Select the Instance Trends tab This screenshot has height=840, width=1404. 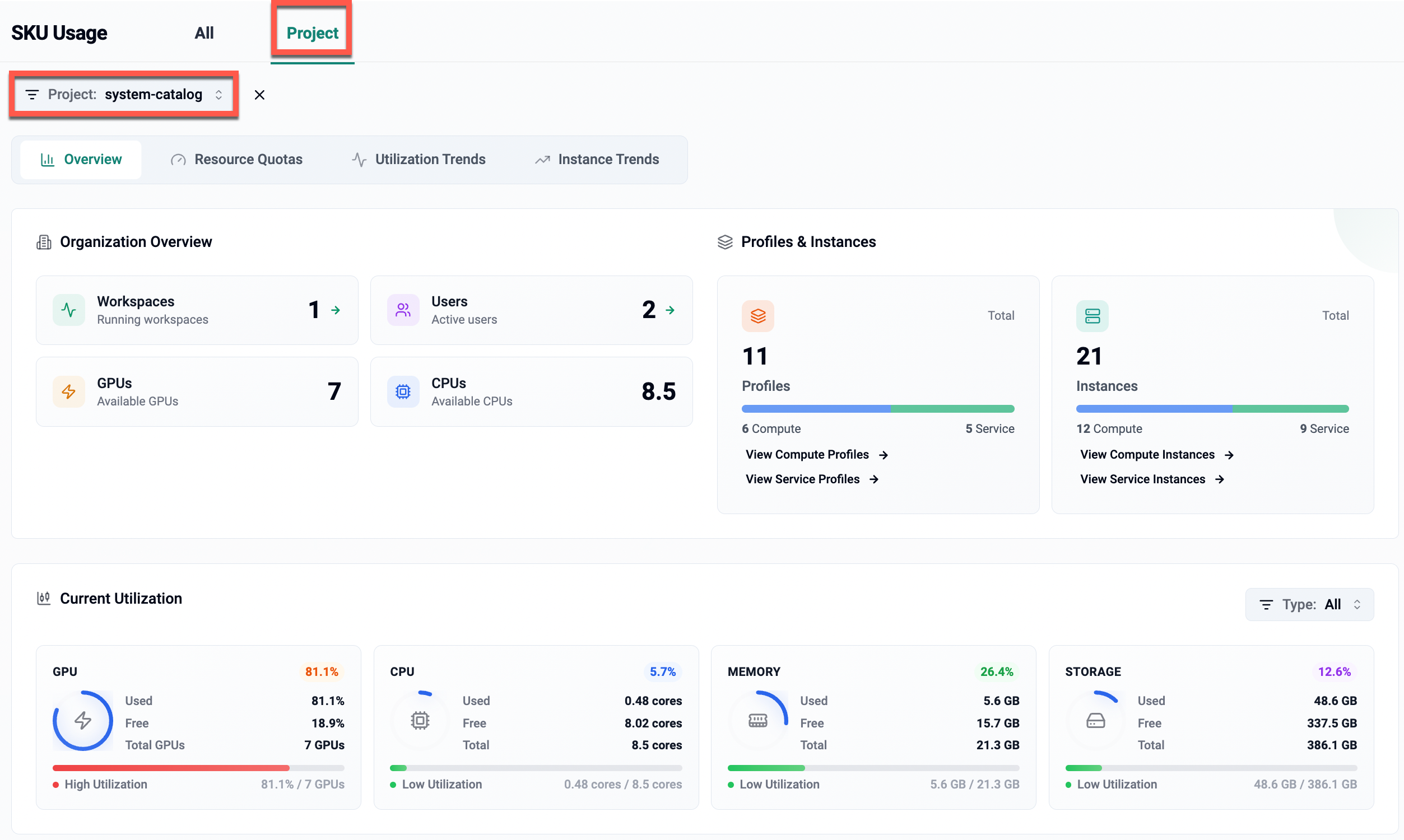[x=597, y=160]
